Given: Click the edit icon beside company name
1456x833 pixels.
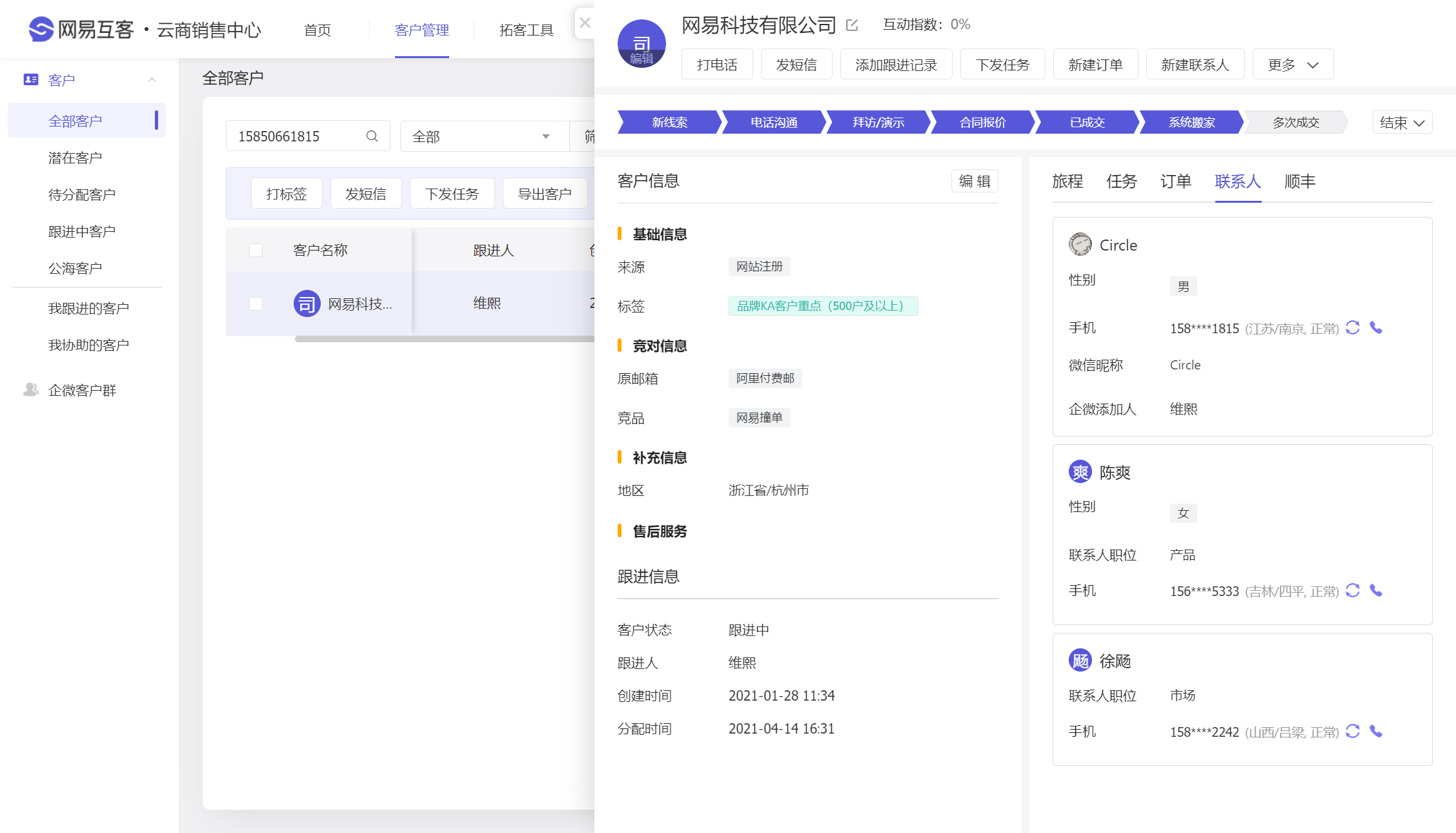Looking at the screenshot, I should point(852,25).
